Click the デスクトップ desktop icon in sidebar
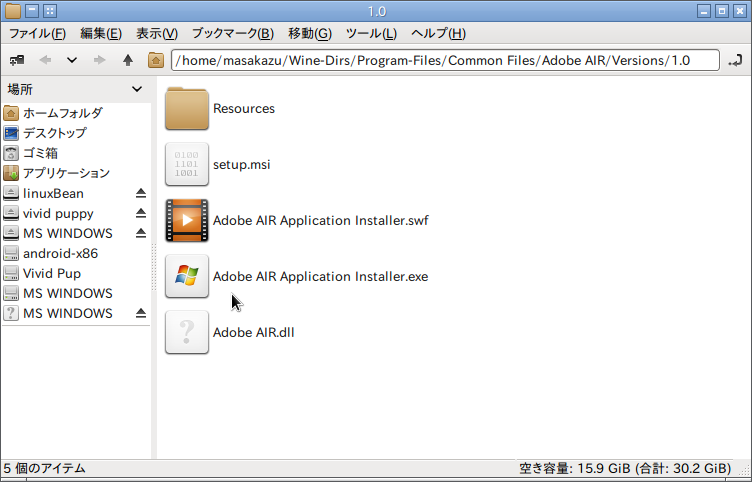This screenshot has width=752, height=482. (11, 133)
